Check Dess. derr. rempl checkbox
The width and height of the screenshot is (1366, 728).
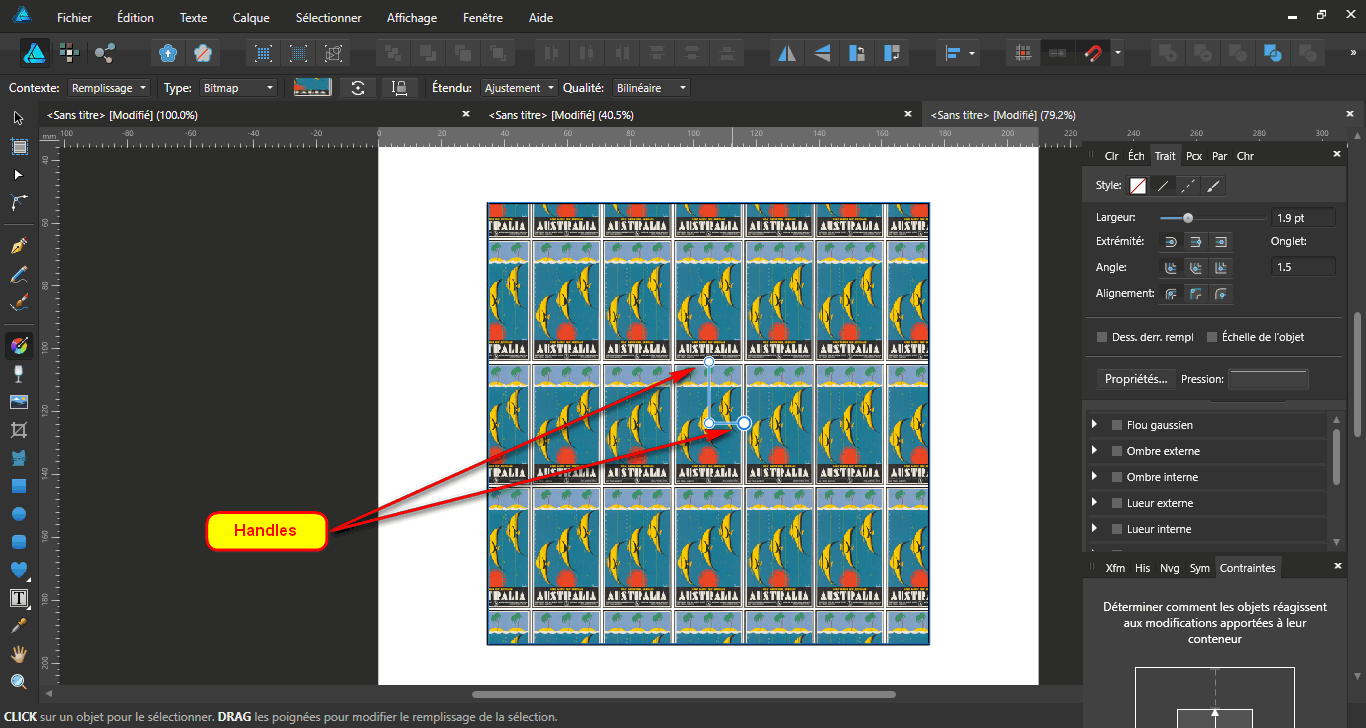point(1102,337)
